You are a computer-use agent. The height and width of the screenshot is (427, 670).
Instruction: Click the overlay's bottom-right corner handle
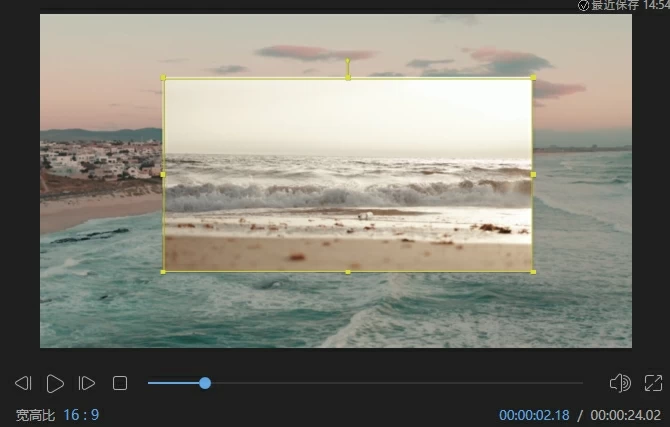tap(533, 271)
